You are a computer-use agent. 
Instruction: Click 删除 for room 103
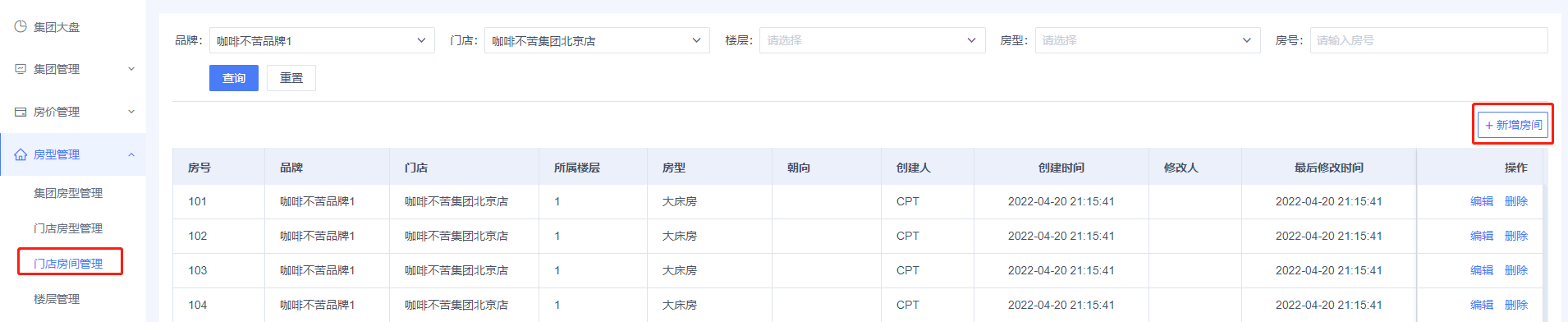tap(1516, 270)
